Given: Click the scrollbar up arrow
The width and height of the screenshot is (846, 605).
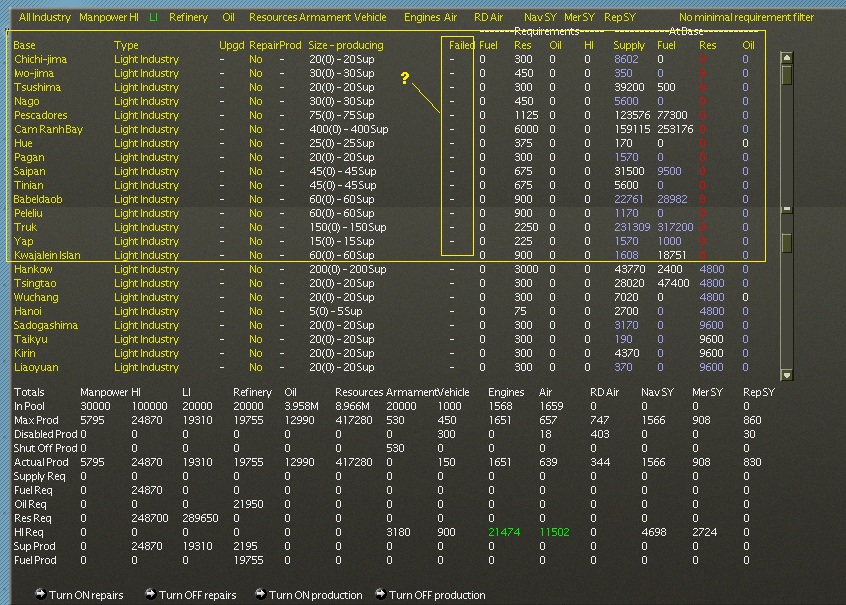Looking at the screenshot, I should pos(787,58).
